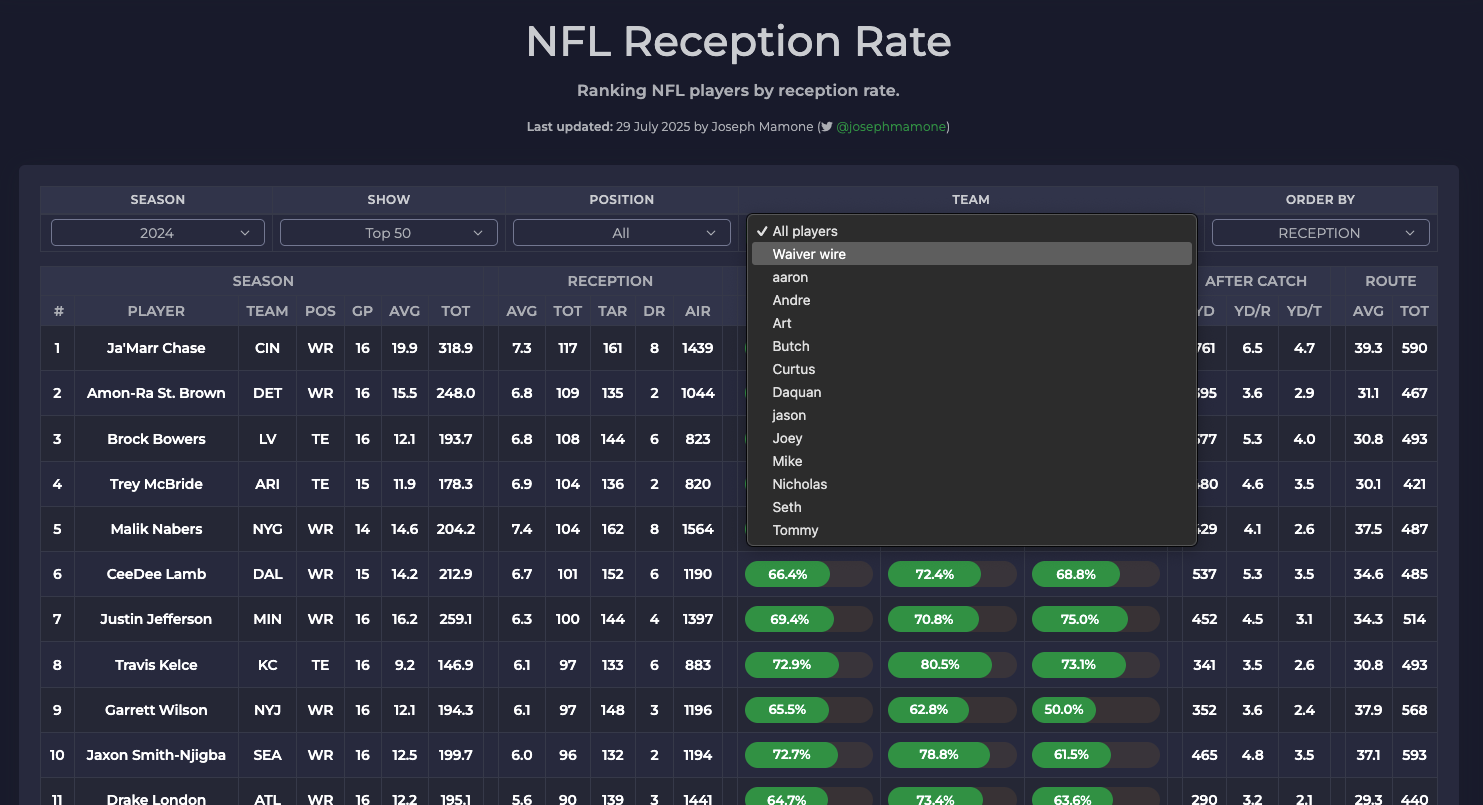Open the @josephmamone Twitter link
This screenshot has width=1483, height=805.
pyautogui.click(x=890, y=127)
